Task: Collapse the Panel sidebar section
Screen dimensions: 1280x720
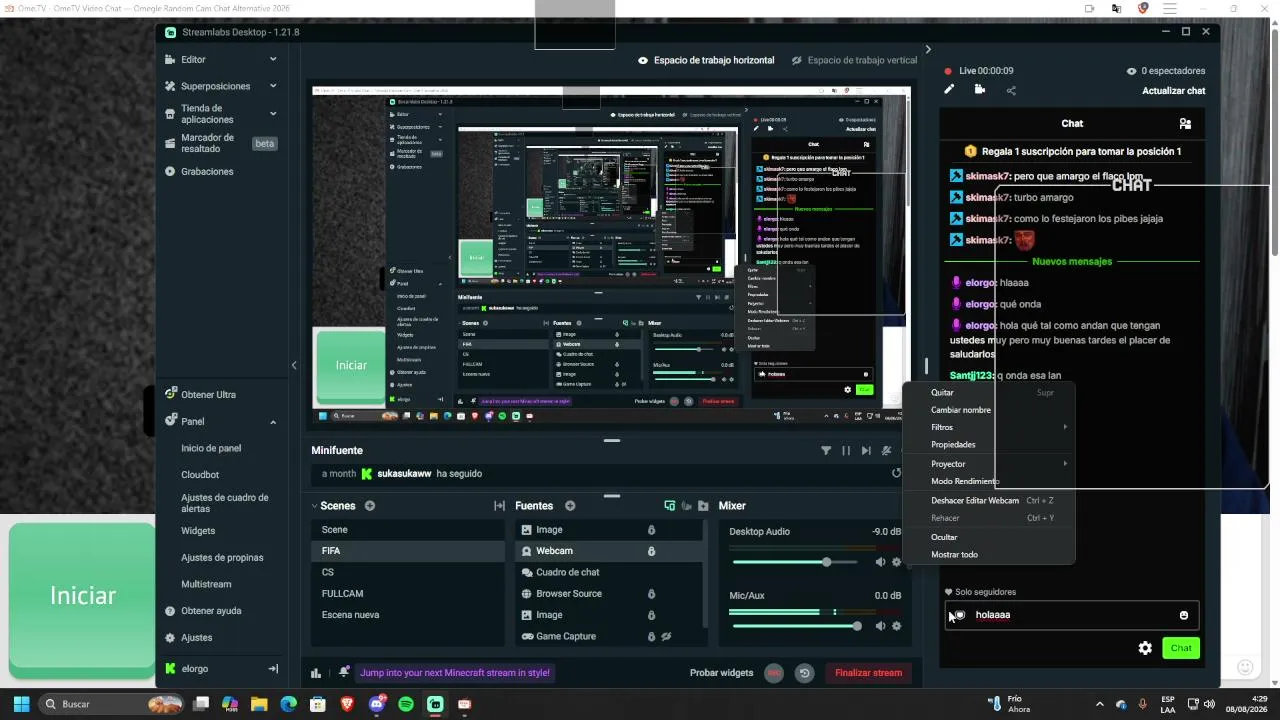Action: click(x=273, y=421)
